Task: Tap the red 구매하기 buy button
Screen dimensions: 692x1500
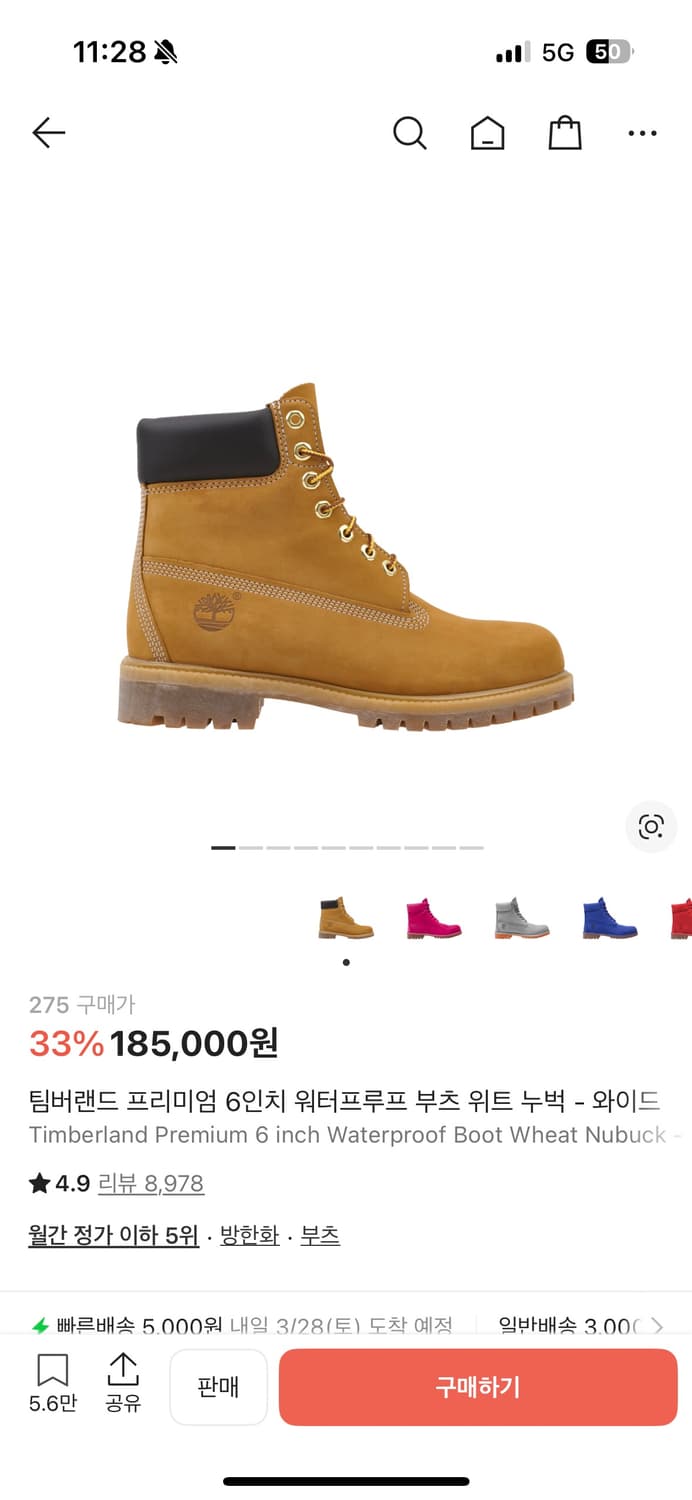Action: click(478, 1387)
